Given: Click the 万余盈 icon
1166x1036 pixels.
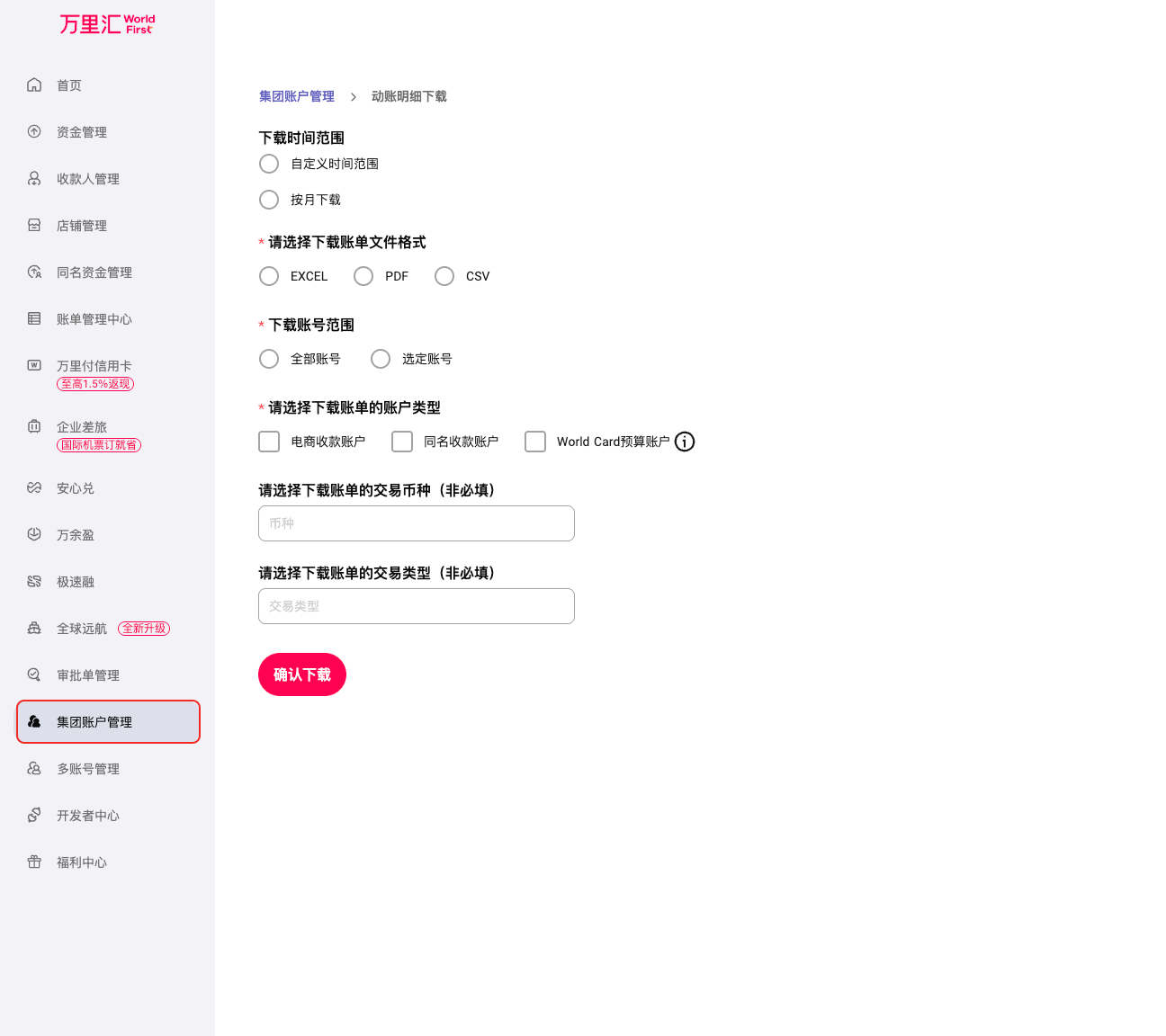Looking at the screenshot, I should pyautogui.click(x=34, y=534).
